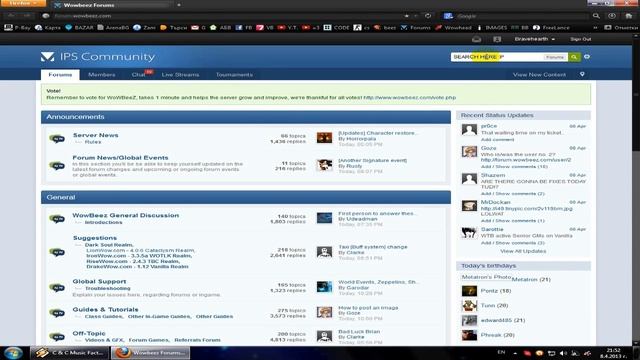Click the browser home icon

tap(629, 16)
